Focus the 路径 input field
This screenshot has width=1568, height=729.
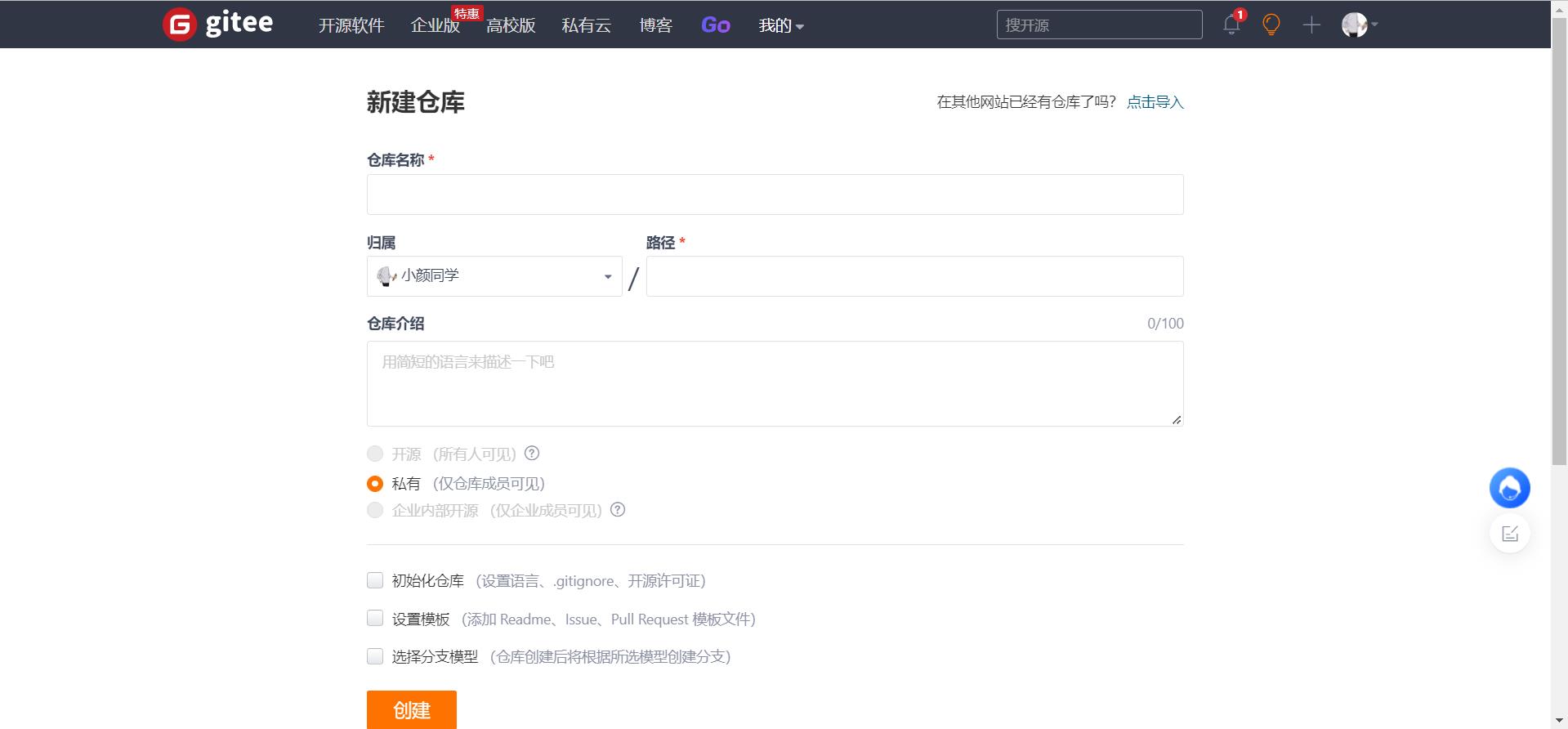point(914,276)
